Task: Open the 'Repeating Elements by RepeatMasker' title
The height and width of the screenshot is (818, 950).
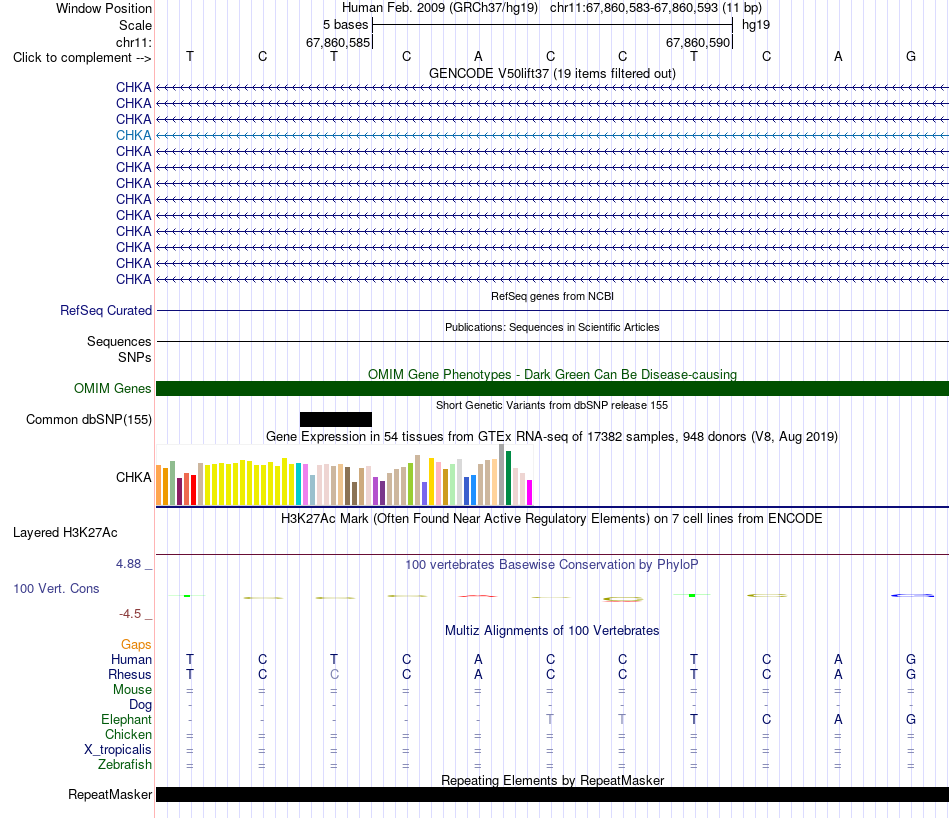Action: click(552, 780)
